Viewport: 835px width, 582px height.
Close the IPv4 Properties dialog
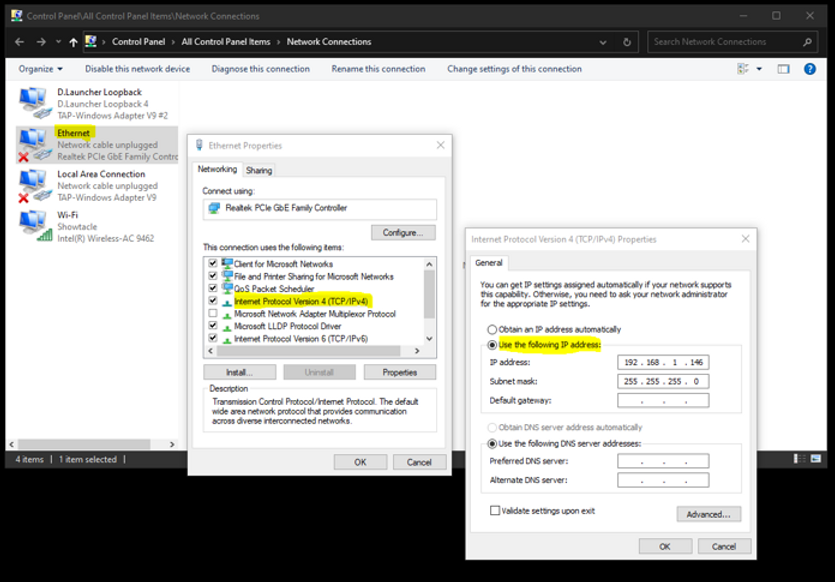746,239
